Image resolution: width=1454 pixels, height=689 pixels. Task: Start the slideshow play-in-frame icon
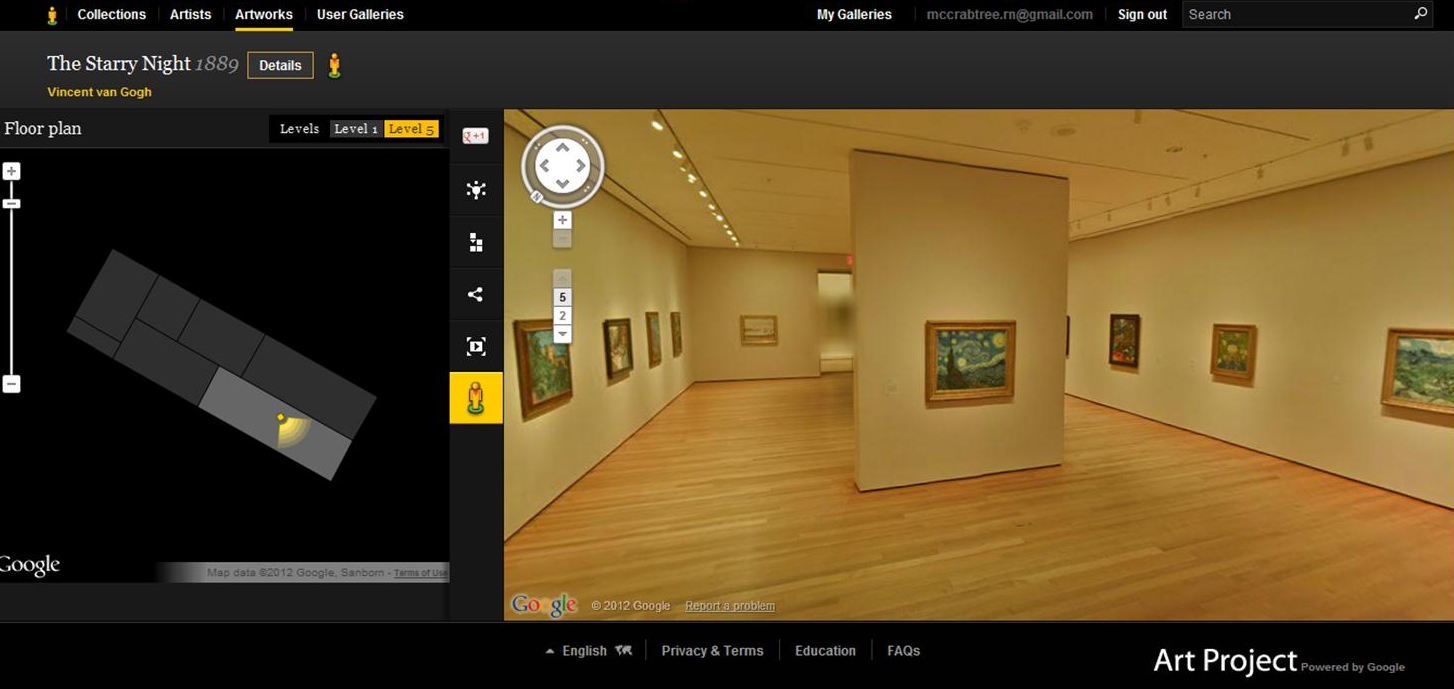point(476,346)
